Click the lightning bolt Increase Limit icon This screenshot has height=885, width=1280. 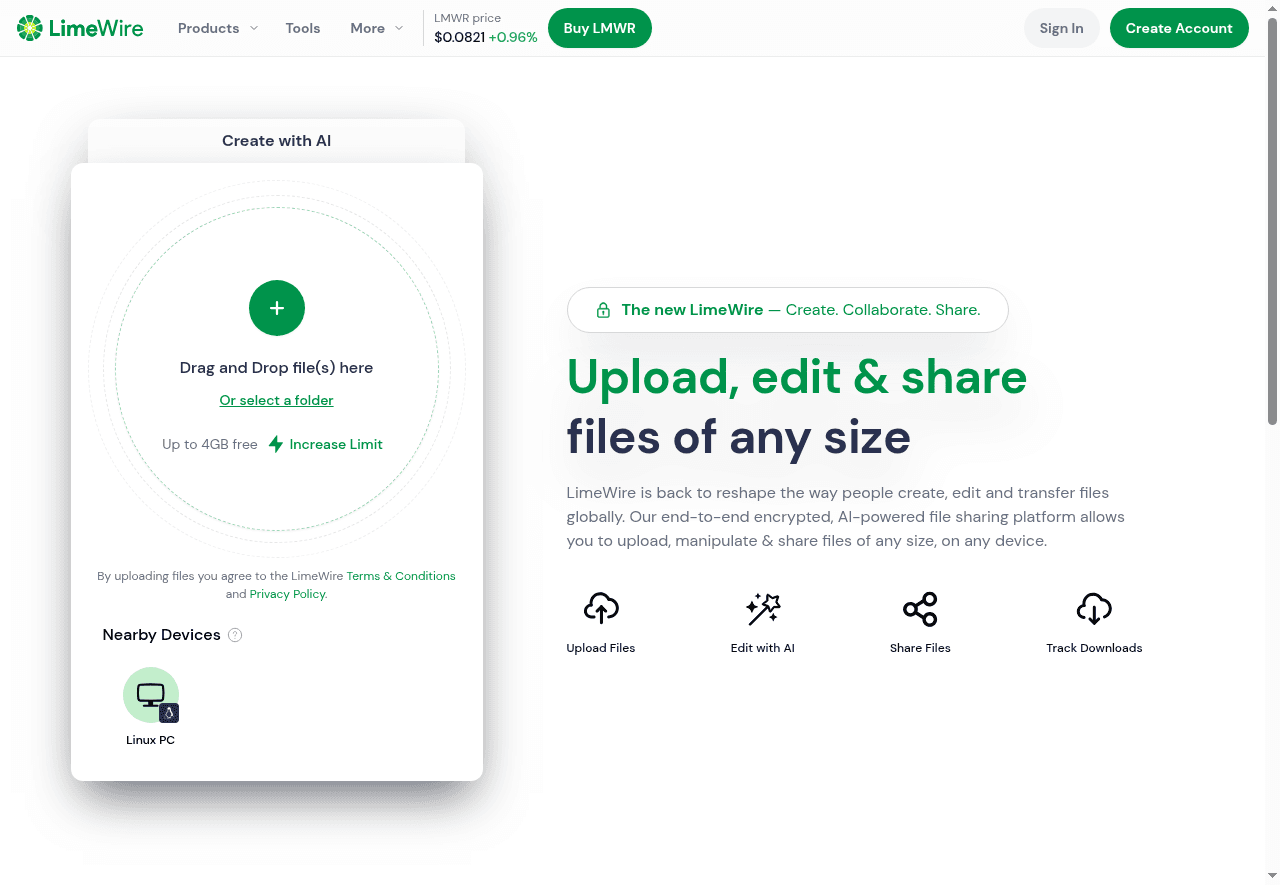276,444
